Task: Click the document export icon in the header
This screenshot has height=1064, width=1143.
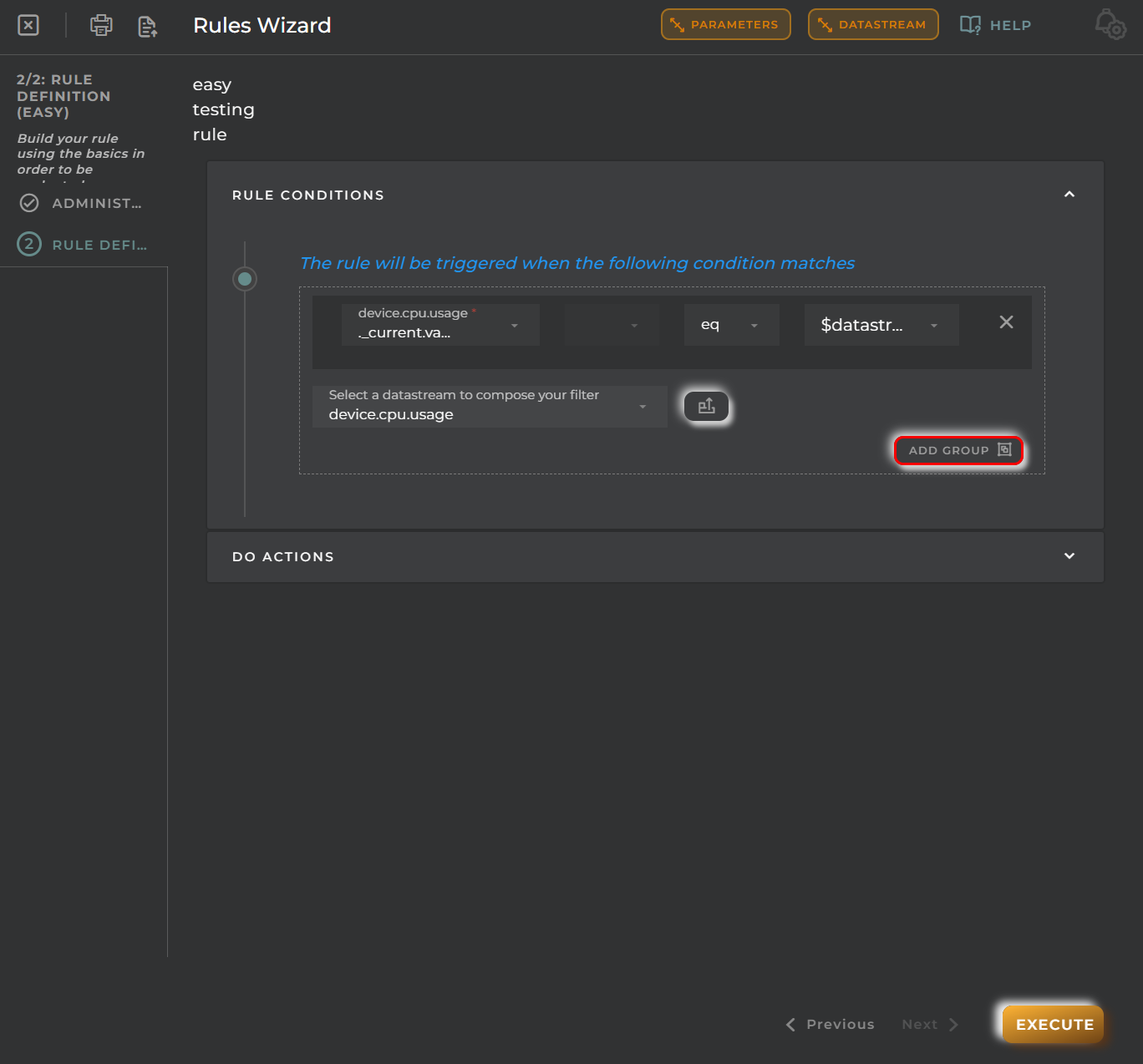Action: pyautogui.click(x=148, y=26)
